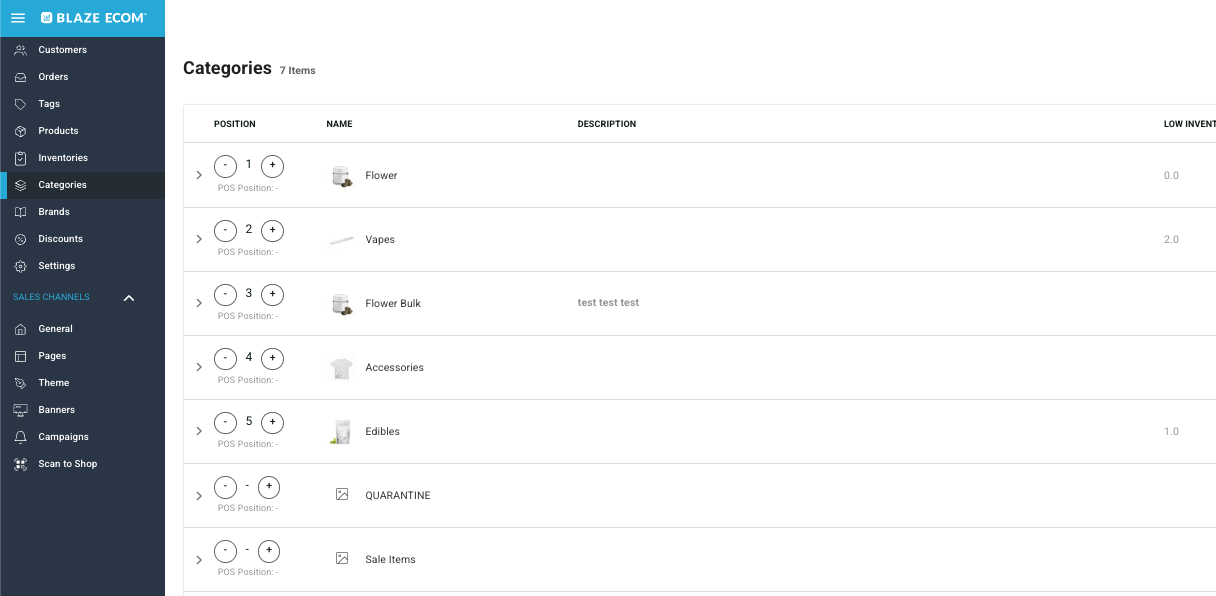Click plus button for Sale Items row

[x=269, y=551]
